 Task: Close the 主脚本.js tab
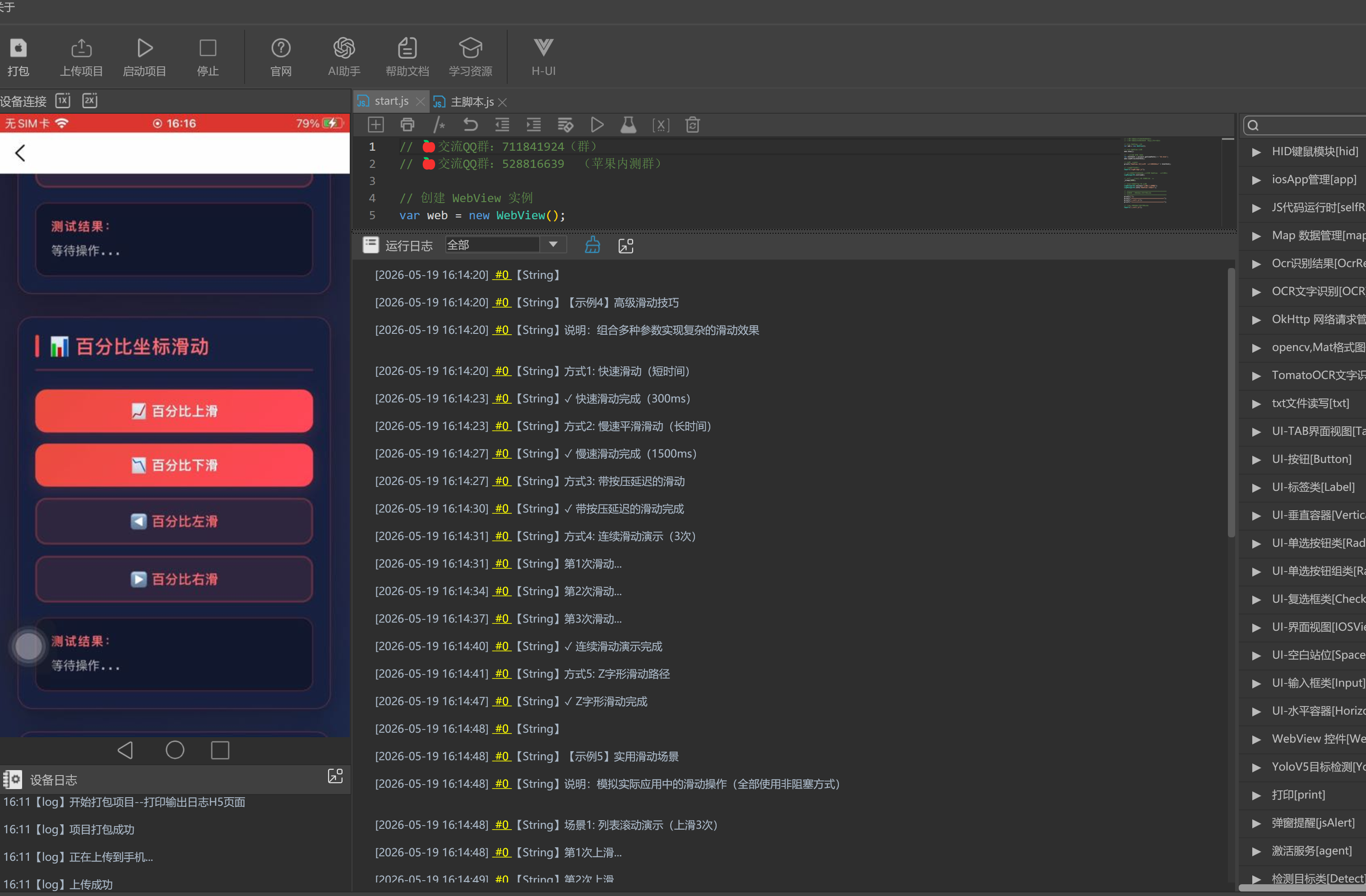point(502,102)
